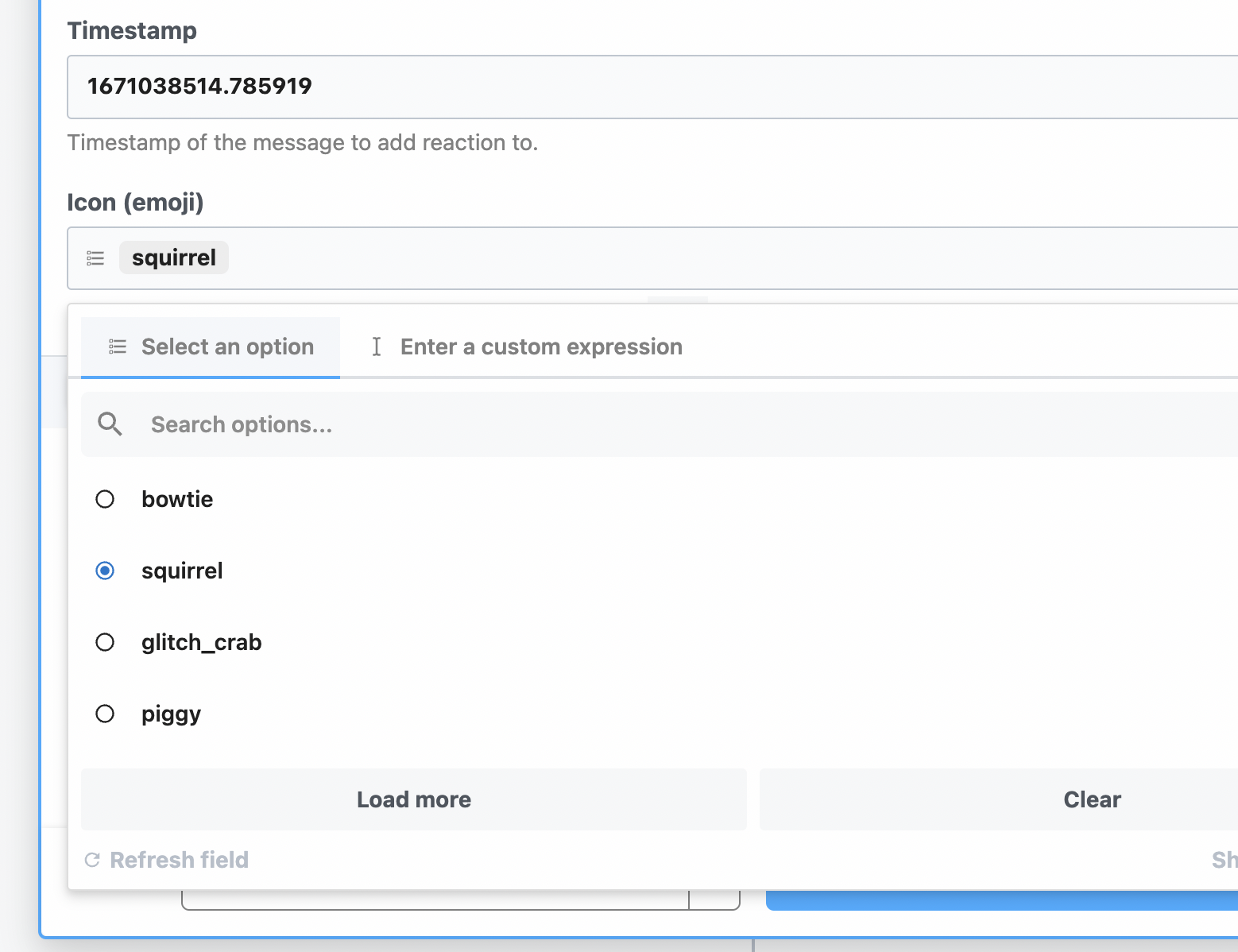Image resolution: width=1238 pixels, height=952 pixels.
Task: Click the Timestamp value input
Action: [556, 87]
